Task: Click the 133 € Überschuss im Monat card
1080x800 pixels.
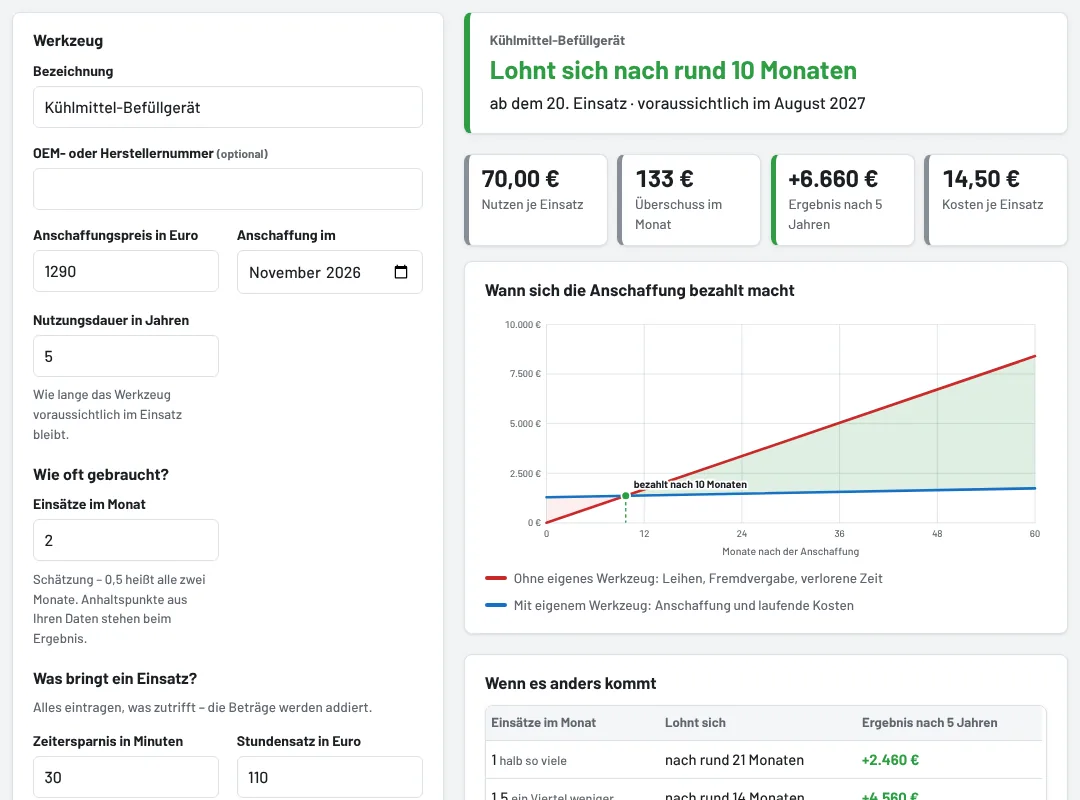Action: click(689, 200)
